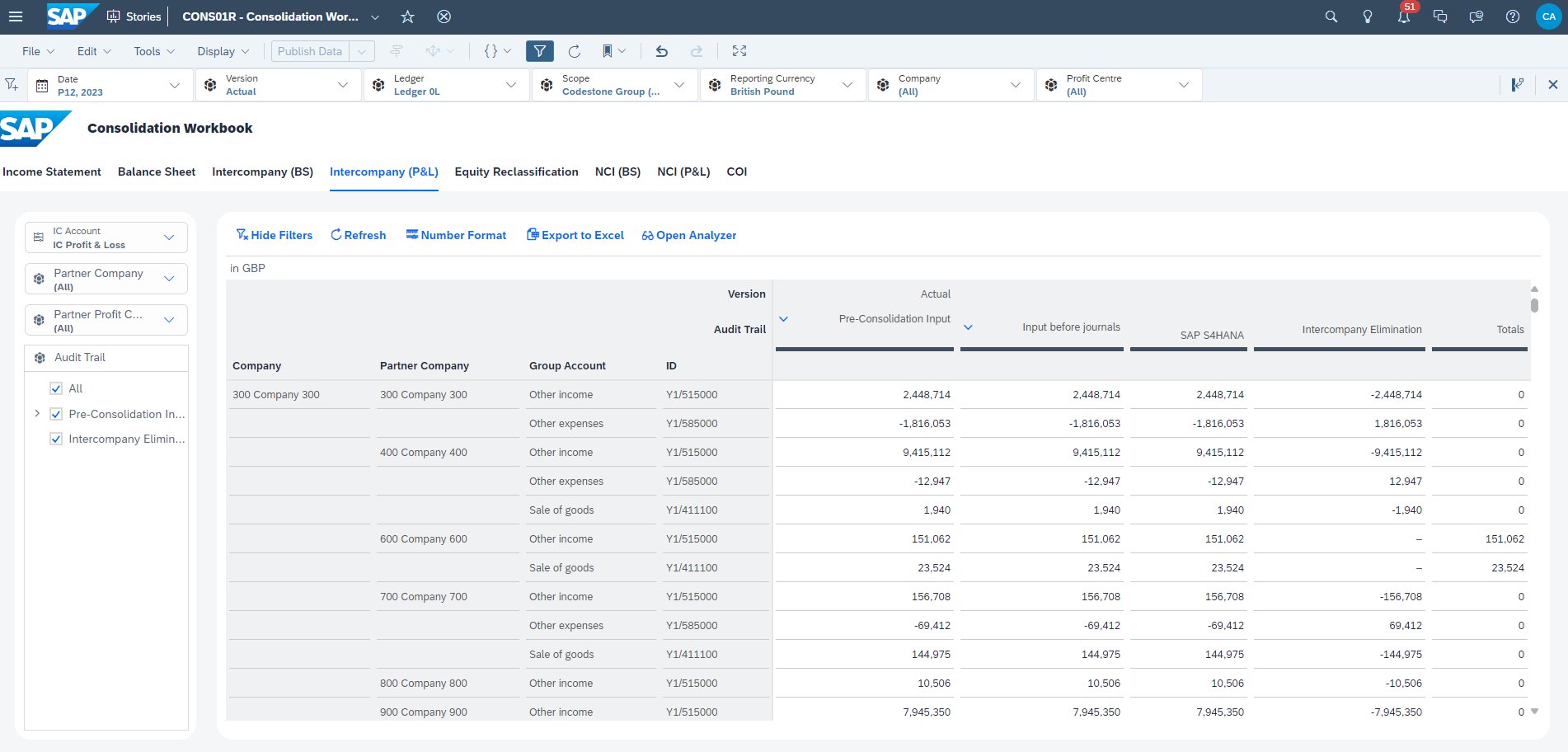The width and height of the screenshot is (1568, 752).
Task: Open the Partner Company dropdown
Action: [106, 279]
